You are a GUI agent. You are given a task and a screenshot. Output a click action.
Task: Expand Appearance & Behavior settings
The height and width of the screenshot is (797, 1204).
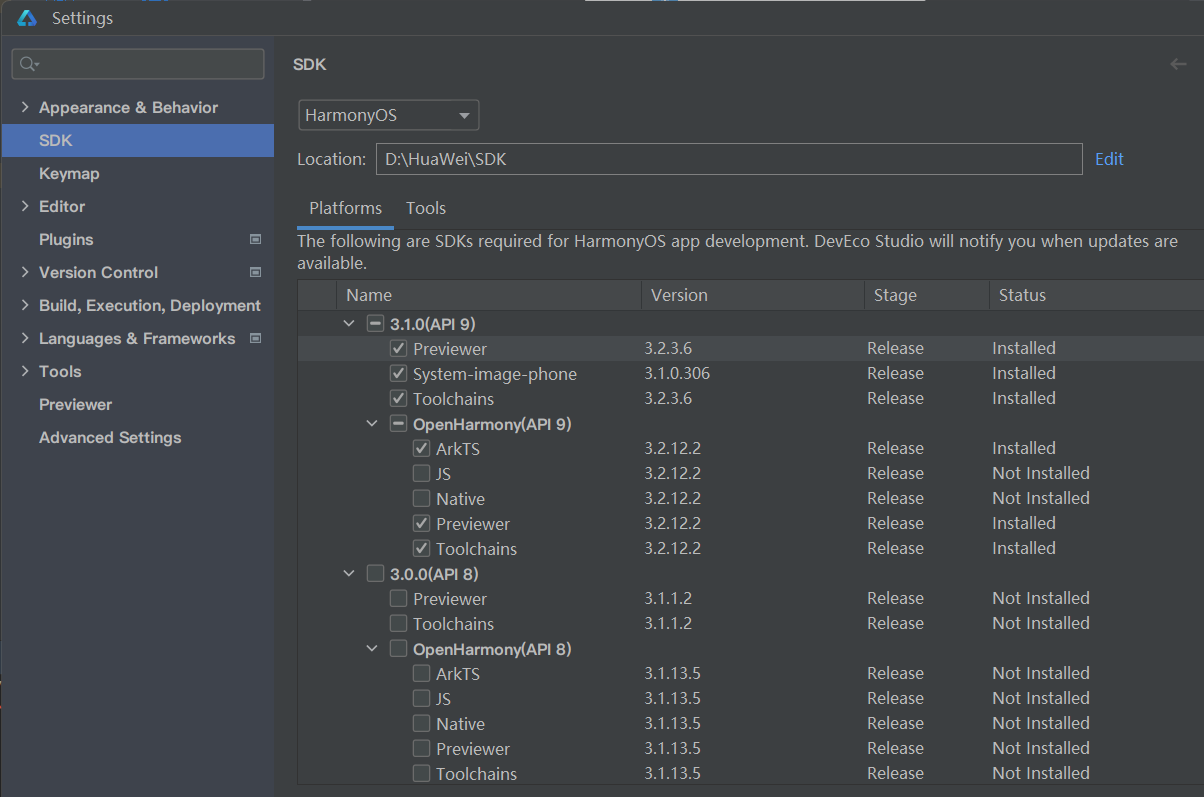pos(25,108)
